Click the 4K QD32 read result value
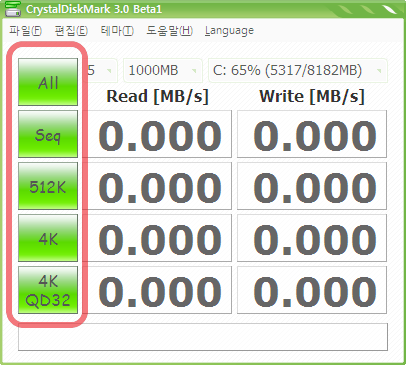The width and height of the screenshot is (406, 365). click(160, 290)
